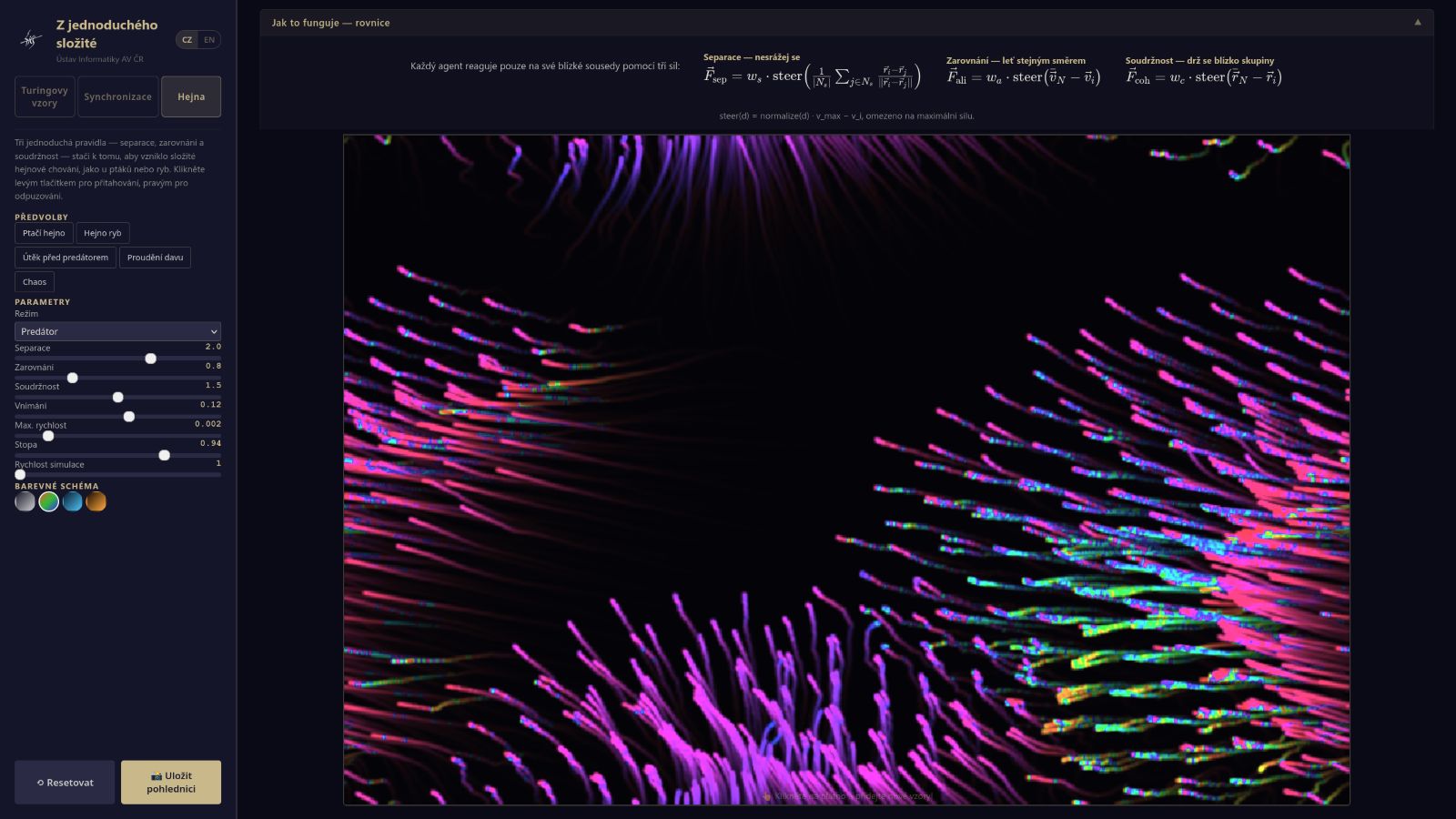
Task: Pick the blue color scheme swatch
Action: coord(73,501)
